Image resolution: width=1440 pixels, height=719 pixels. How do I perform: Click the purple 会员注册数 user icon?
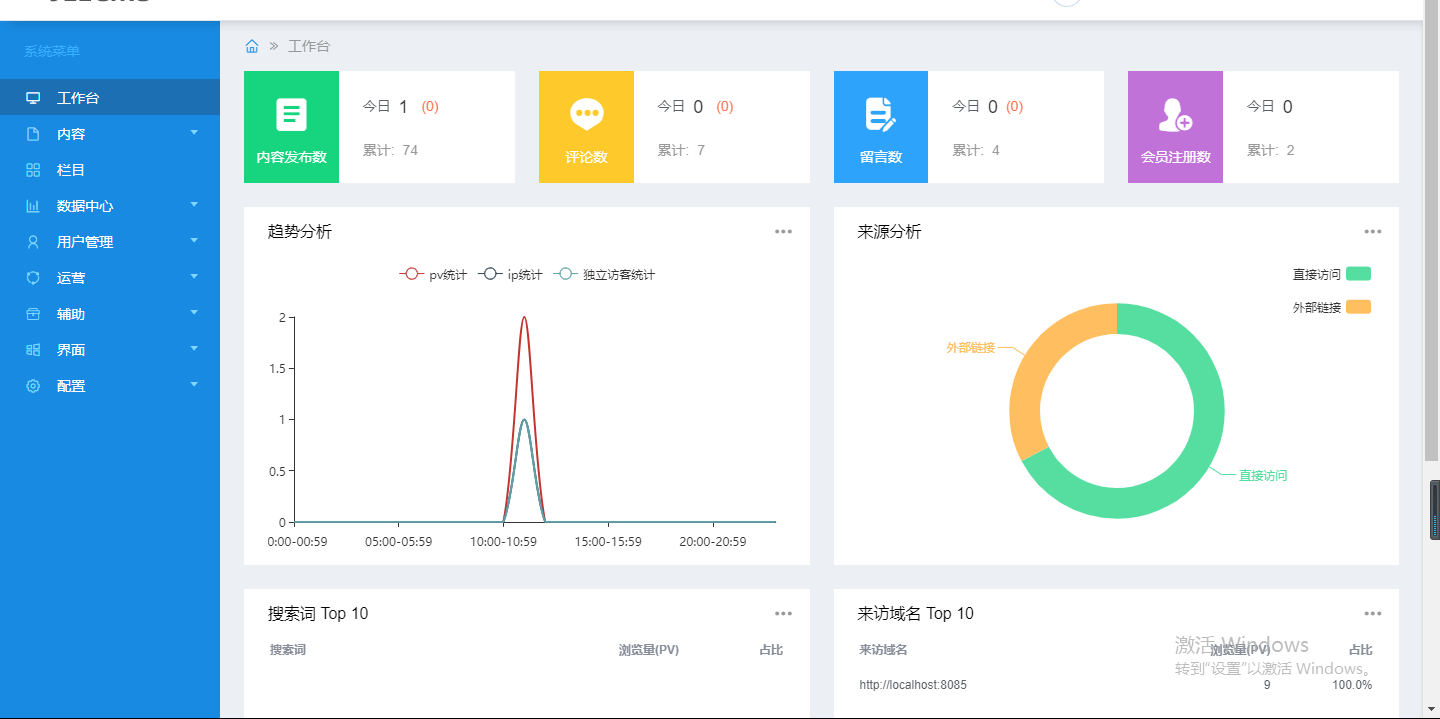[x=1175, y=115]
